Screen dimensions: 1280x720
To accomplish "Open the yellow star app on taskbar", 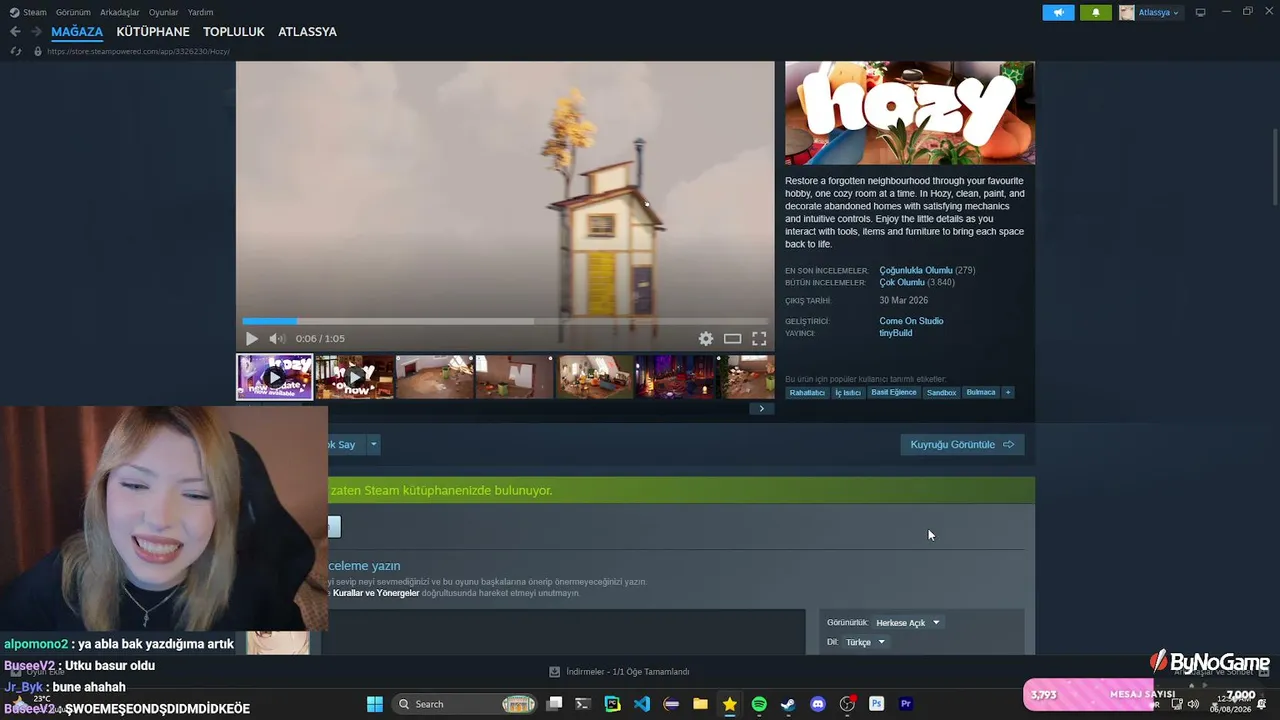I will [x=730, y=704].
